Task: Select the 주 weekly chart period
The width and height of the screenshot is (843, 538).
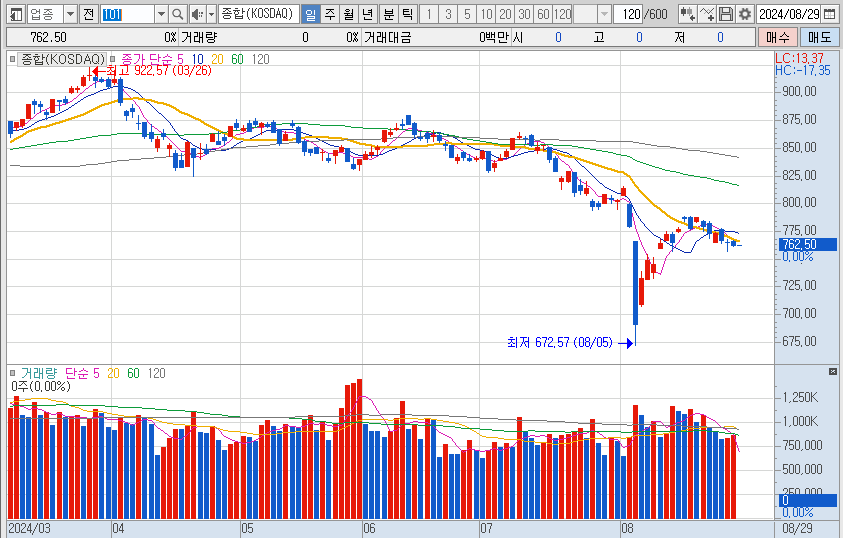Action: tap(330, 14)
